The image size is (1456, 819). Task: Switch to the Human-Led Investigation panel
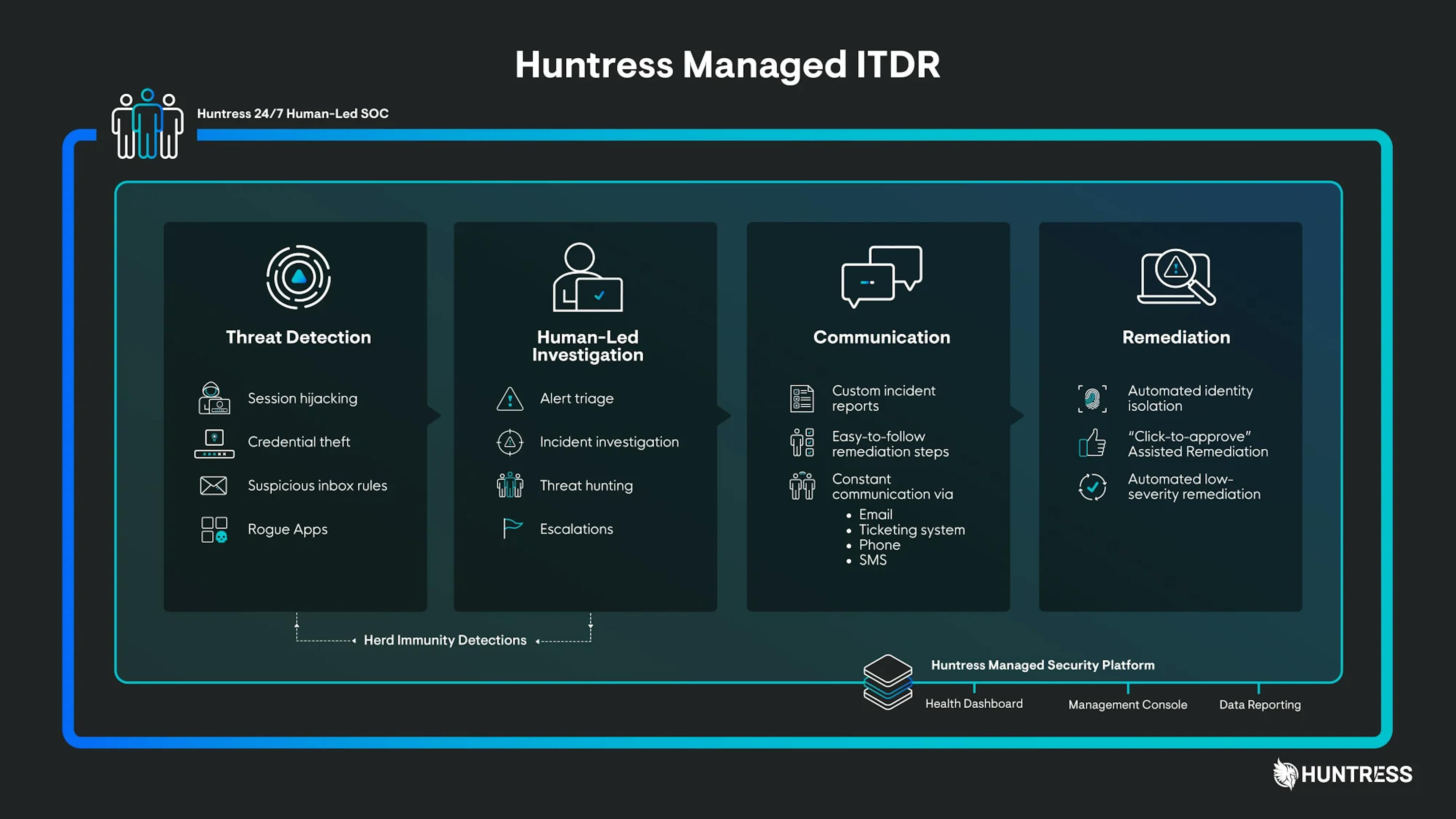(587, 346)
